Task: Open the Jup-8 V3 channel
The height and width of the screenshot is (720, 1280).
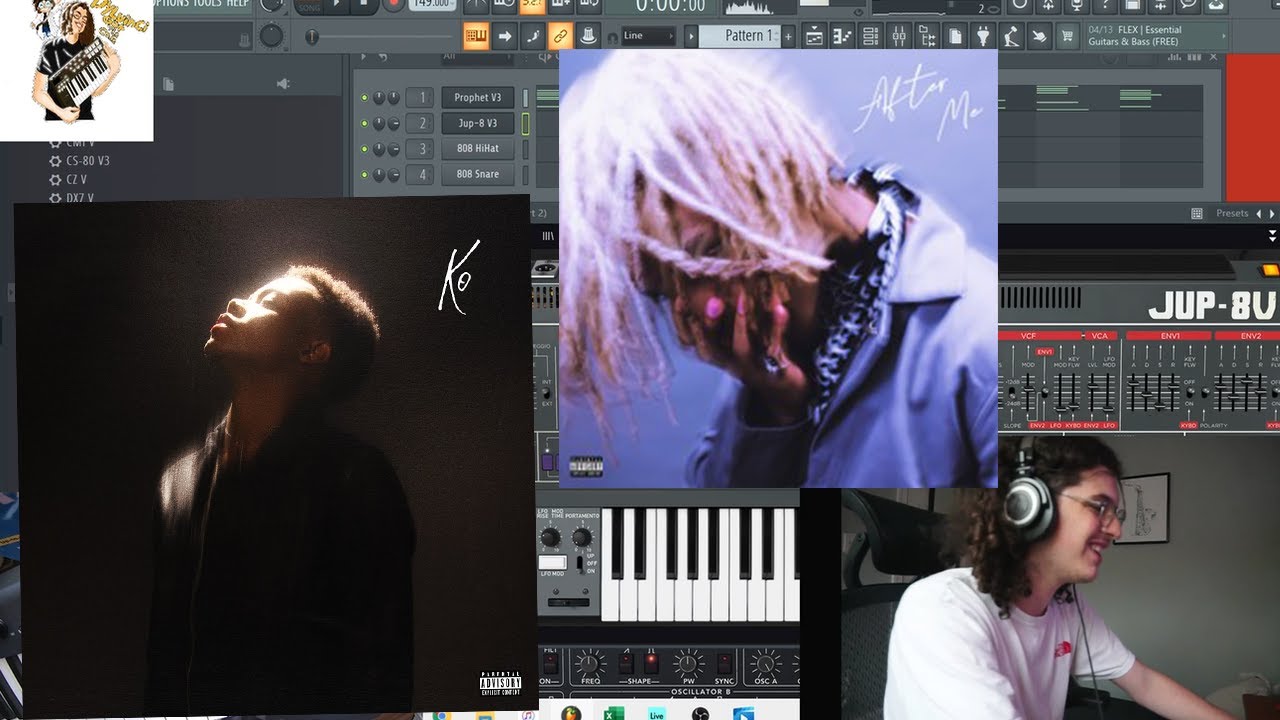Action: coord(478,123)
